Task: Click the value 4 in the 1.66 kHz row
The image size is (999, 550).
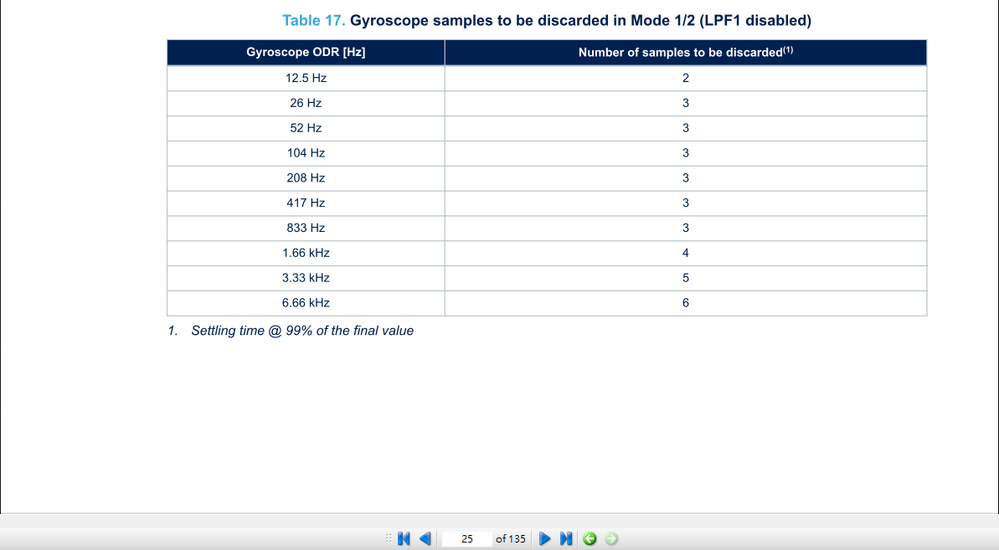Action: coord(686,252)
